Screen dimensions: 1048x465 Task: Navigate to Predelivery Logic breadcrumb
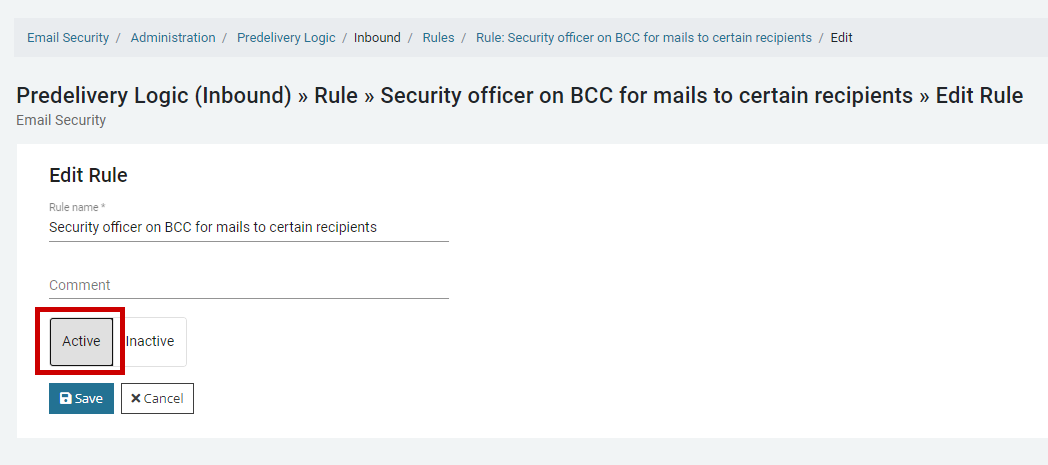(286, 38)
